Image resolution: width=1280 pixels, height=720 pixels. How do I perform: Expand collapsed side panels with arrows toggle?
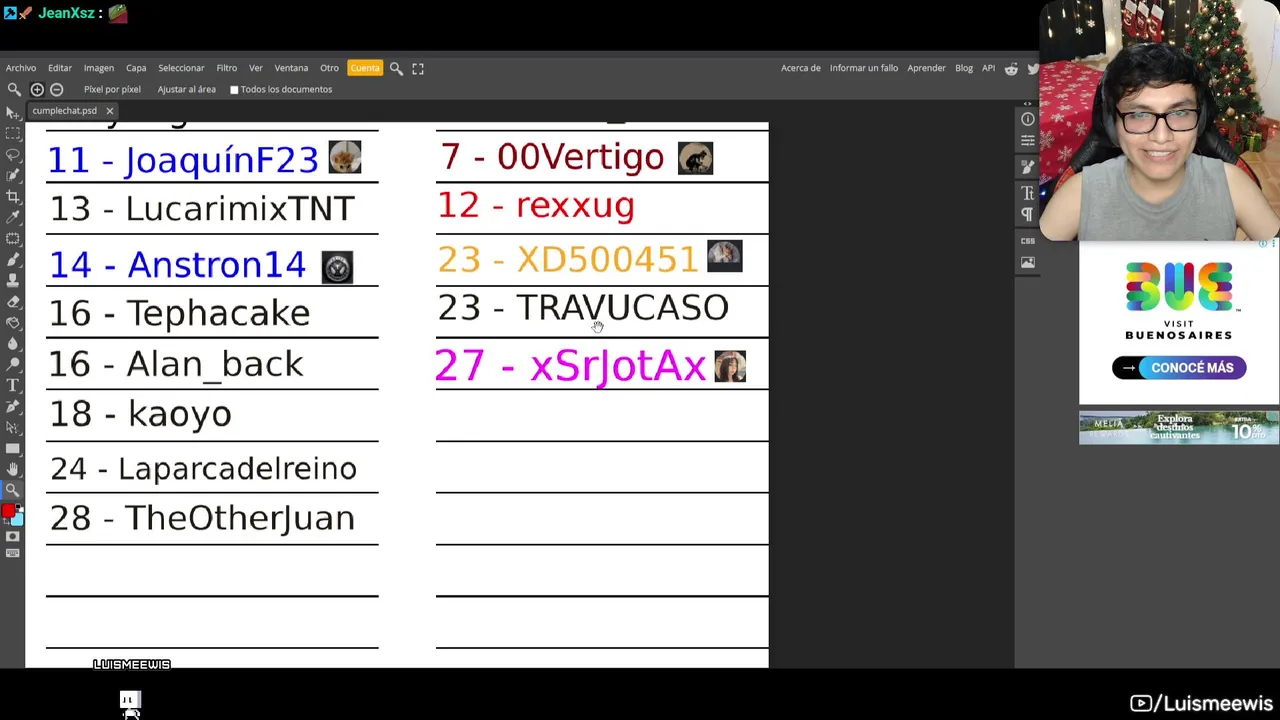(x=1027, y=103)
